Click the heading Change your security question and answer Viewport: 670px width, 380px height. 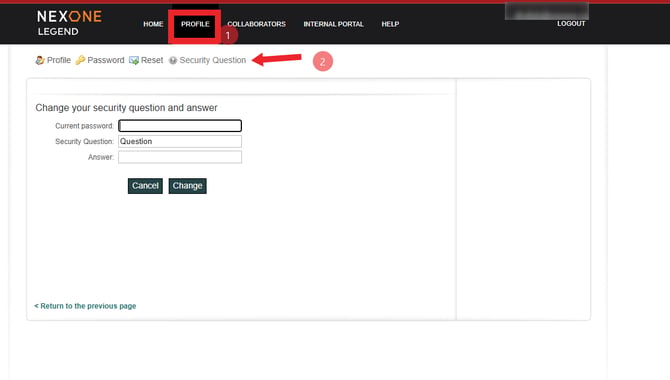pos(126,108)
